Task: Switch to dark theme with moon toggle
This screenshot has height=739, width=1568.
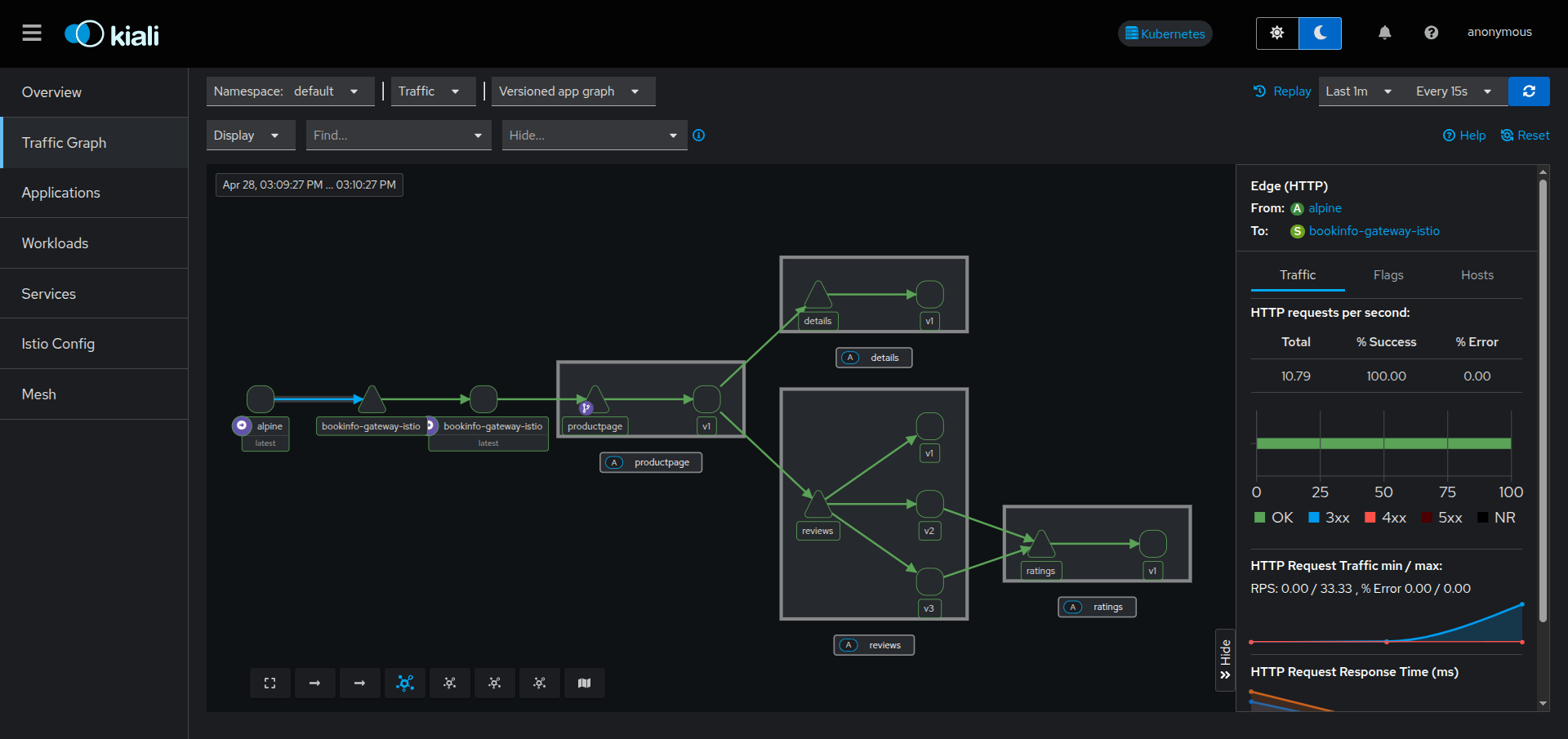Action: coord(1320,33)
